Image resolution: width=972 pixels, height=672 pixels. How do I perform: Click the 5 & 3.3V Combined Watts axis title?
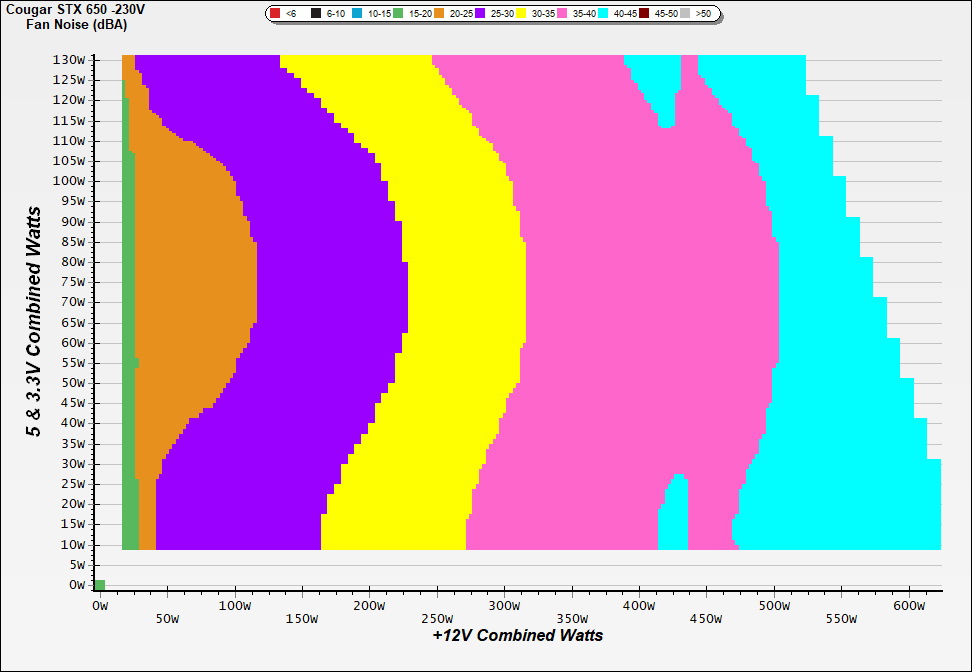pos(34,322)
